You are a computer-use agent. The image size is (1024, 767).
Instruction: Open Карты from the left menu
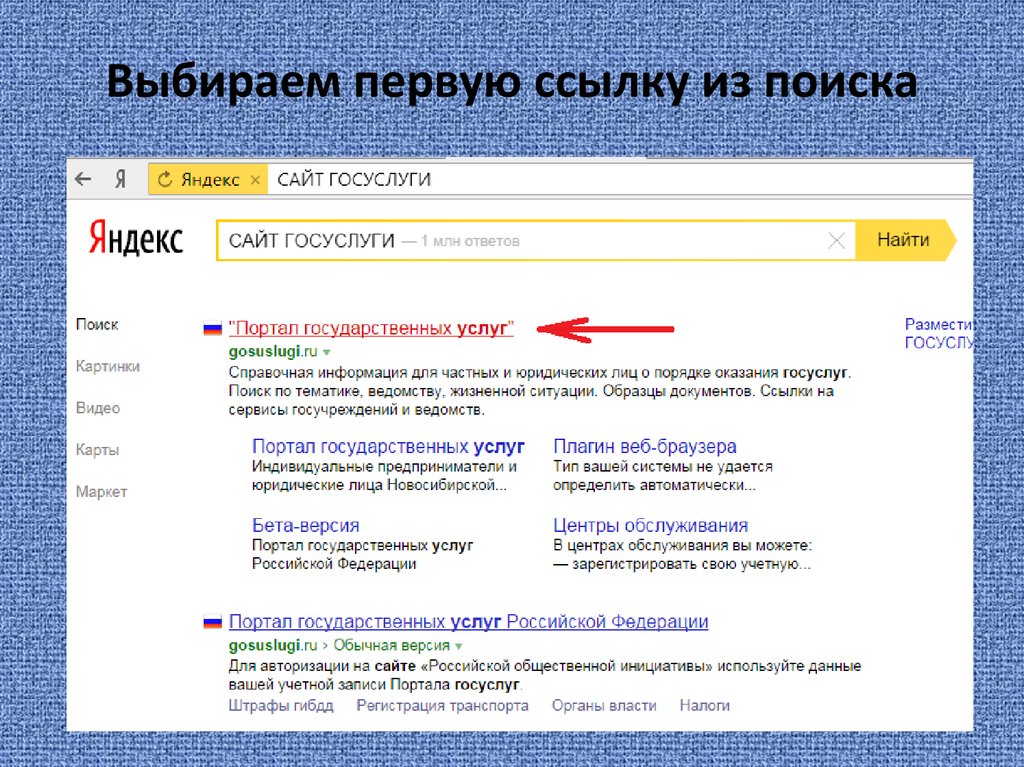tap(98, 450)
